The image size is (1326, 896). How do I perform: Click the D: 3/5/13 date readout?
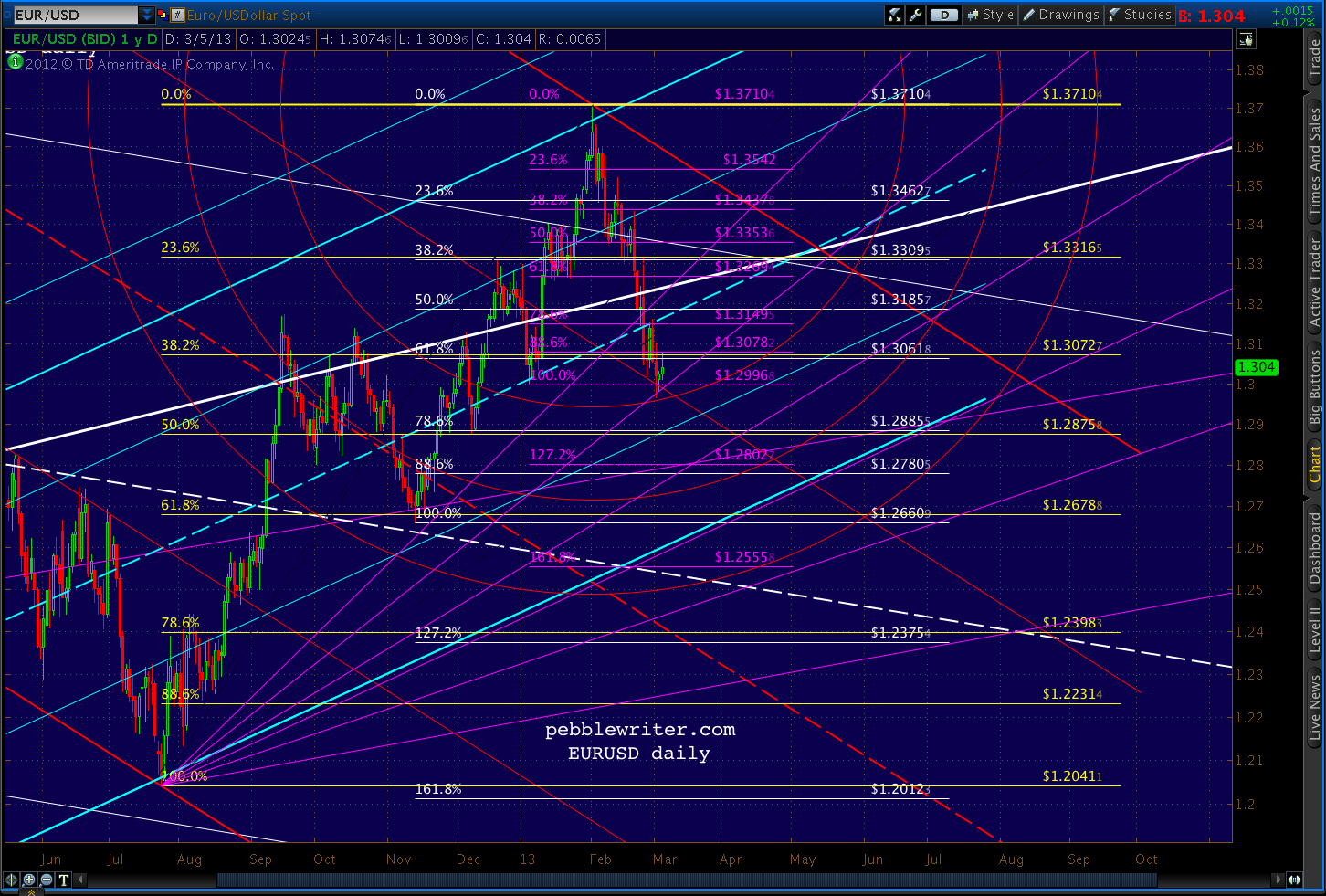[198, 39]
